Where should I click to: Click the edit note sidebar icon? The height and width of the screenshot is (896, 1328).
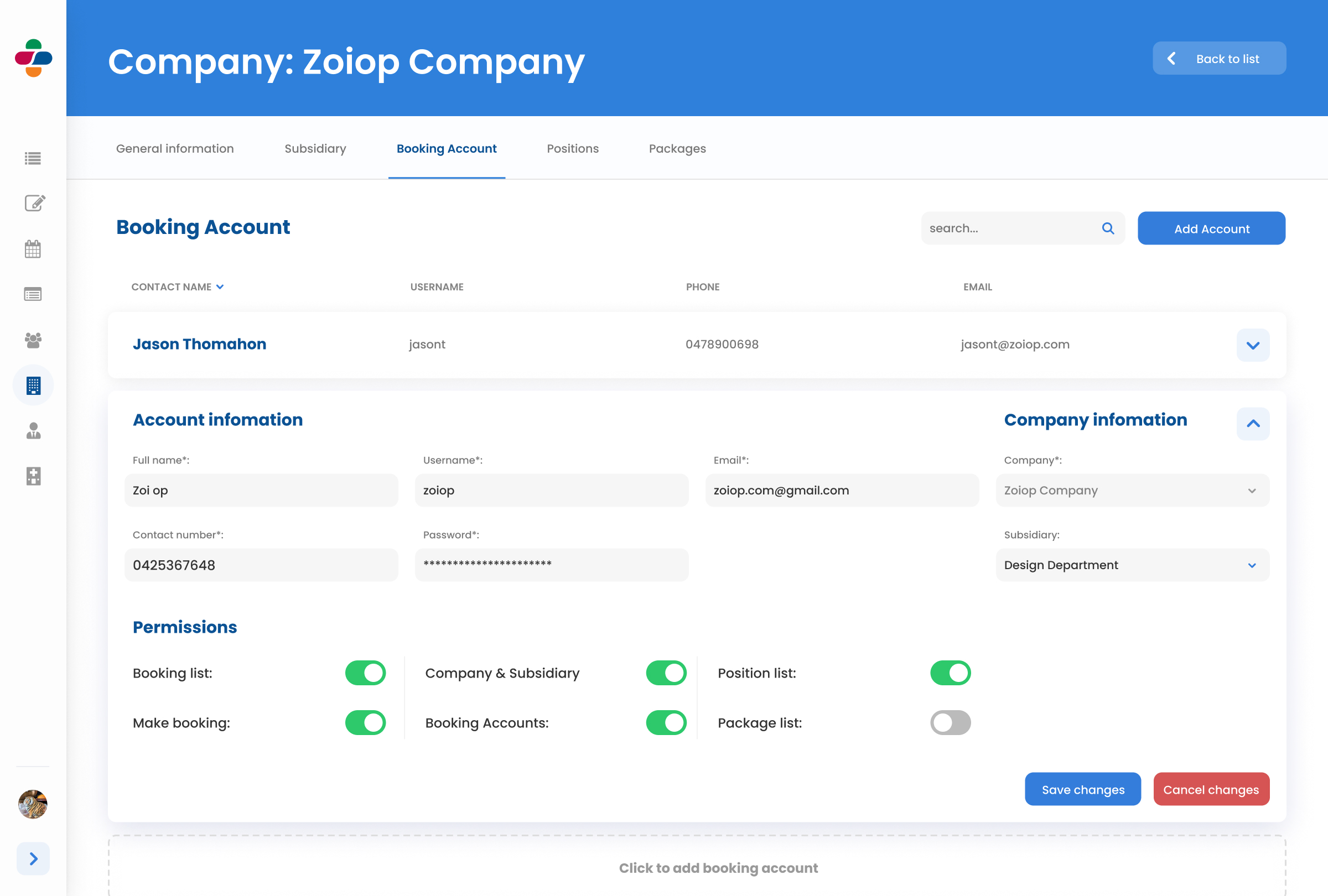pyautogui.click(x=34, y=203)
